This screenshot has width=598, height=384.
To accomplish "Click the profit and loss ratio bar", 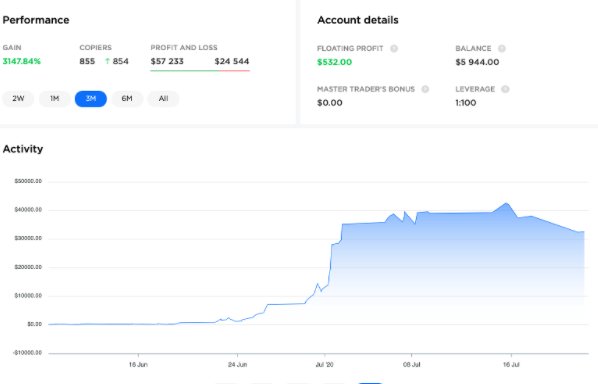I will point(200,71).
